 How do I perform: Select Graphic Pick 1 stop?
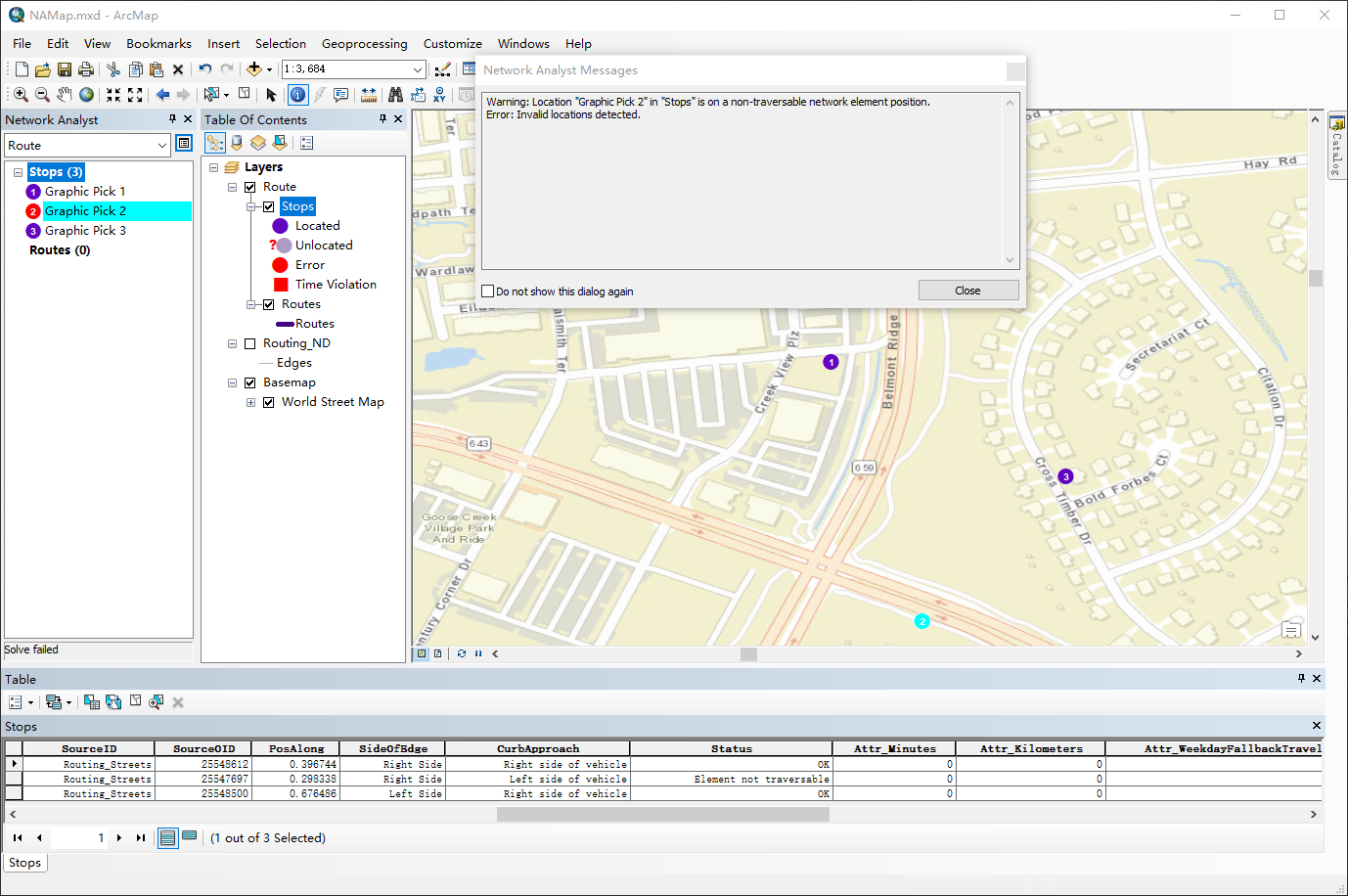click(85, 192)
